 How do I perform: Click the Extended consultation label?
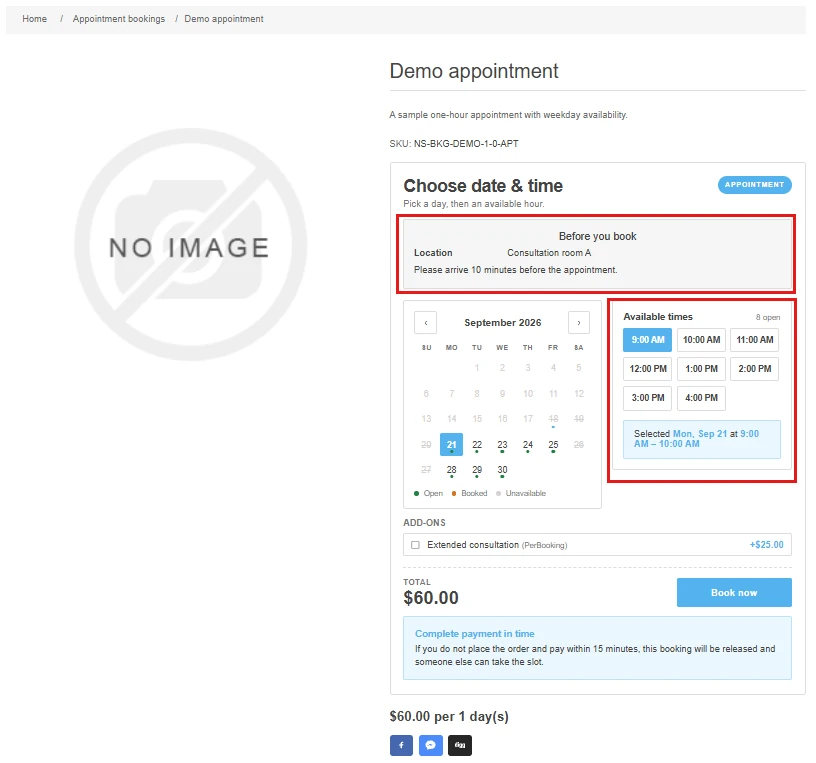point(473,545)
